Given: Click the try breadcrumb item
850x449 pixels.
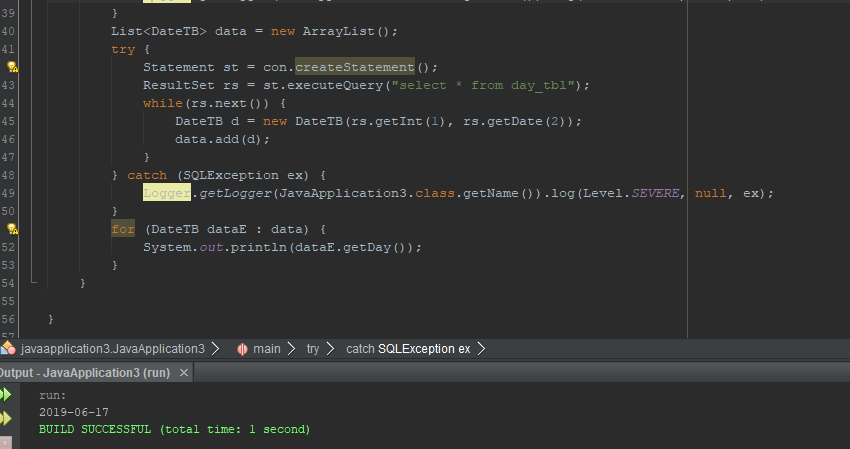Looking at the screenshot, I should pyautogui.click(x=313, y=349).
